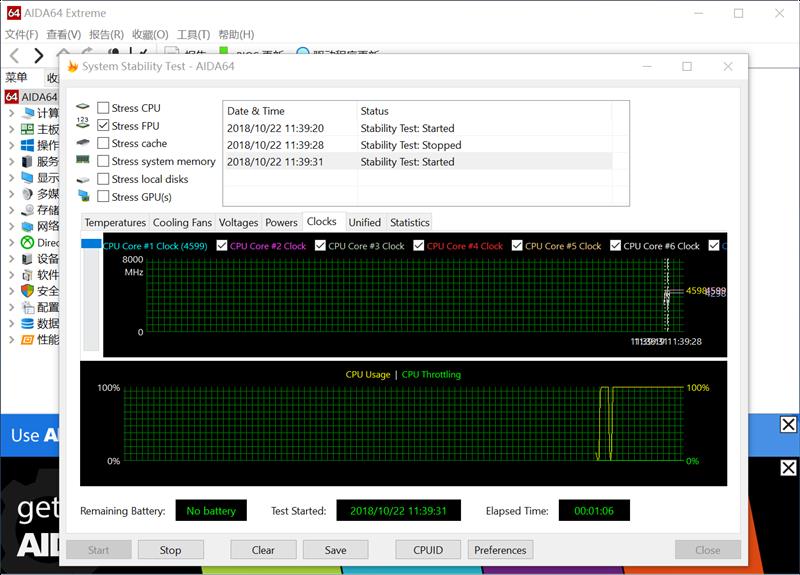The width and height of the screenshot is (800, 575).
Task: Select the 11:39:31 Stability Test Started log row
Action: tap(417, 162)
